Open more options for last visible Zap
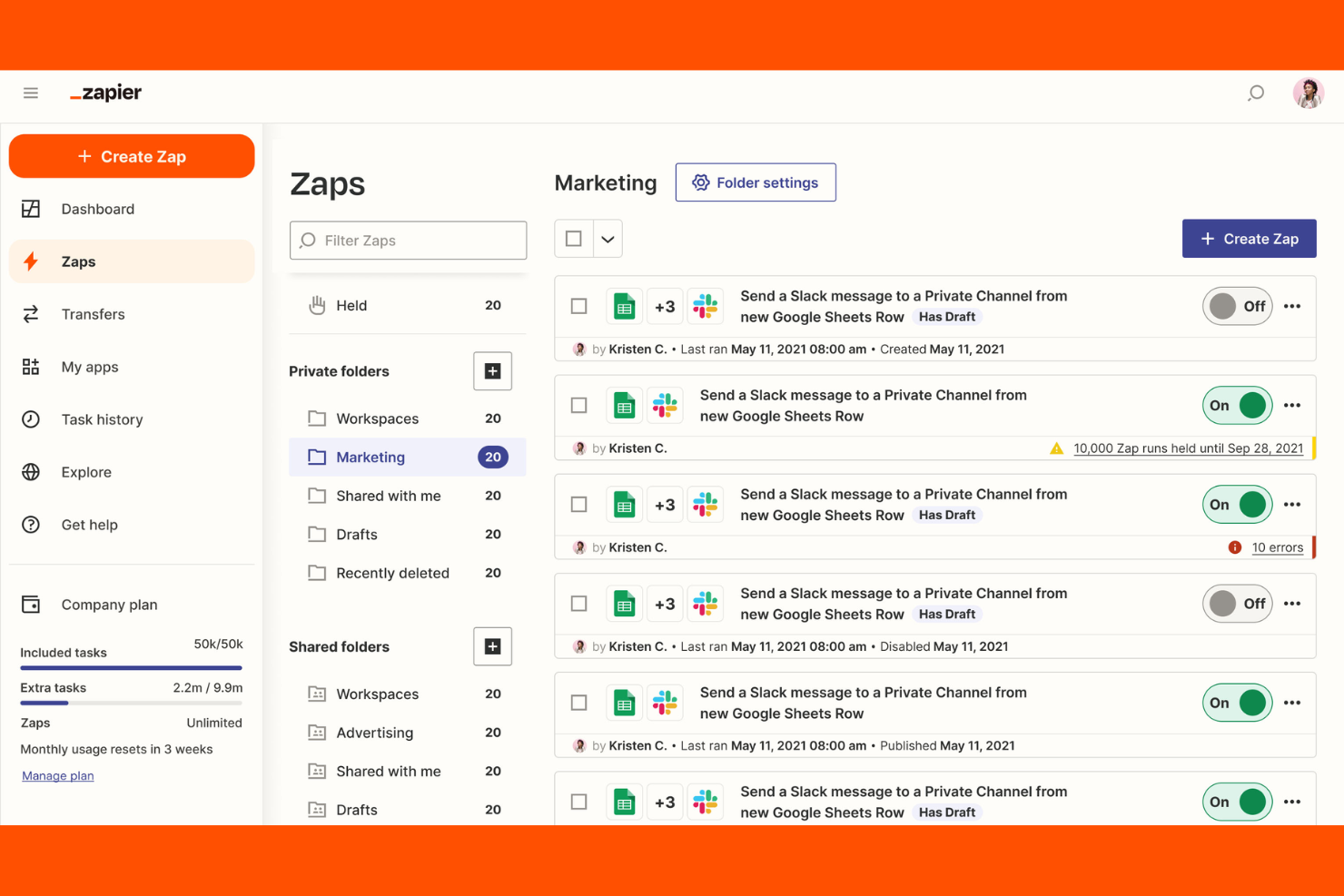Screen dimensions: 1344x896 [1292, 802]
